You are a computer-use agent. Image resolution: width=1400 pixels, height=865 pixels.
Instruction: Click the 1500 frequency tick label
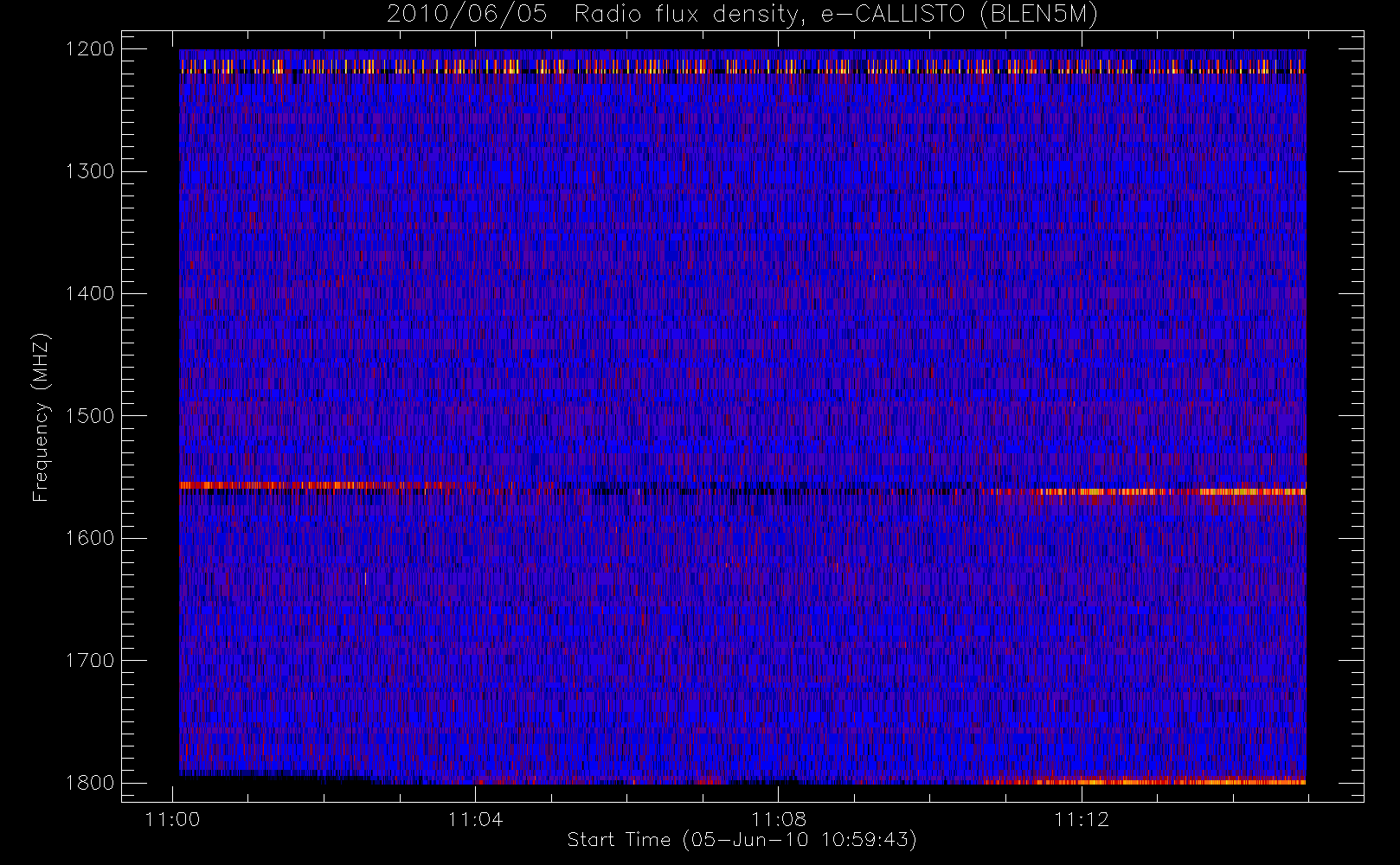tap(90, 416)
